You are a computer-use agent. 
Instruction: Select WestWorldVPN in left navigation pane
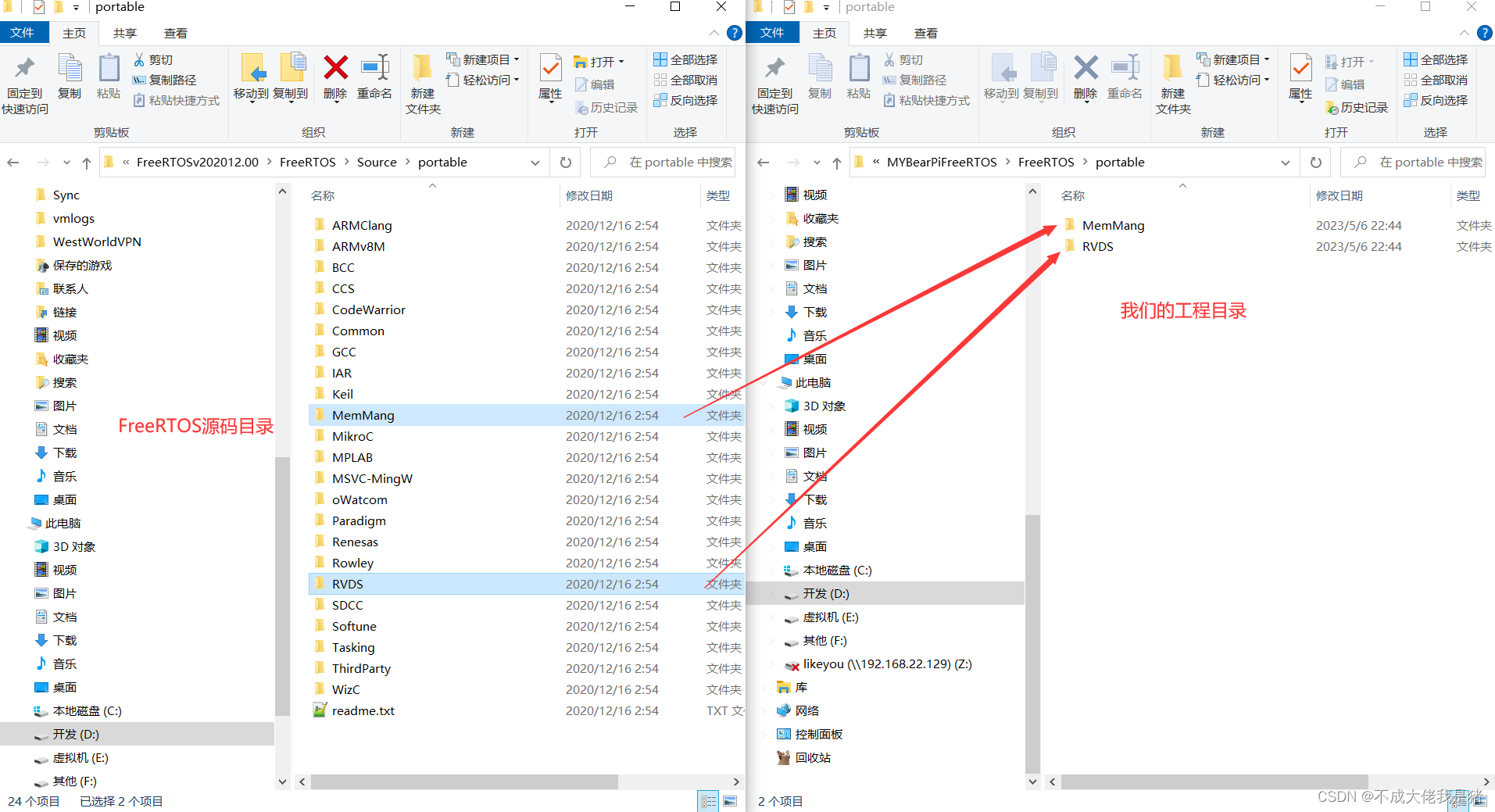point(96,242)
